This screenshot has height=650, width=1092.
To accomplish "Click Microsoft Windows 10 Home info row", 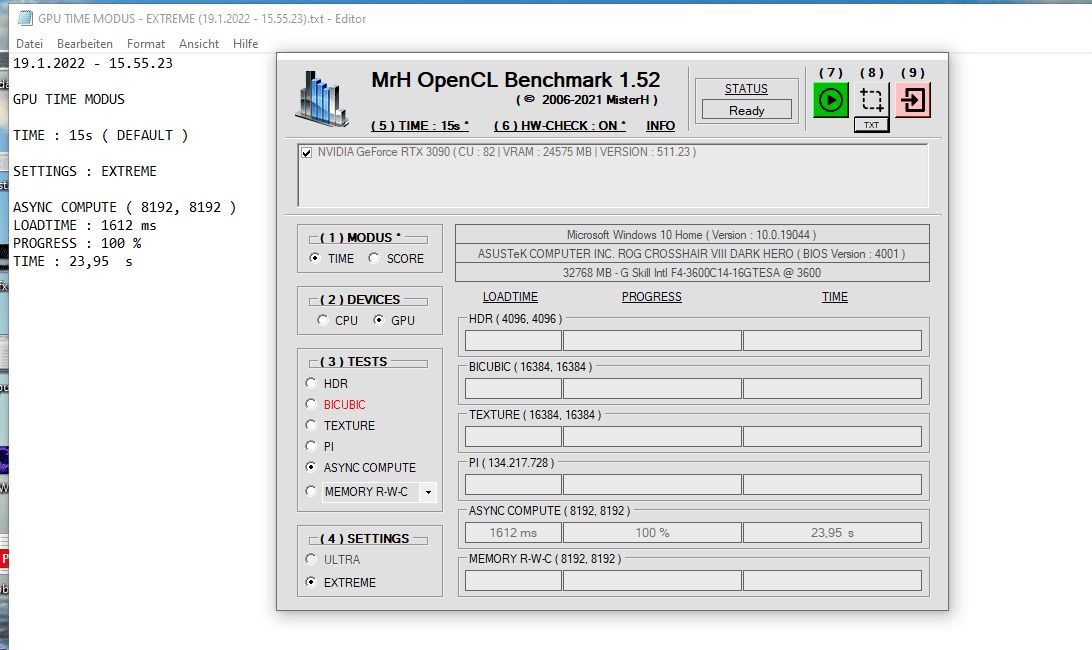I will (x=692, y=235).
